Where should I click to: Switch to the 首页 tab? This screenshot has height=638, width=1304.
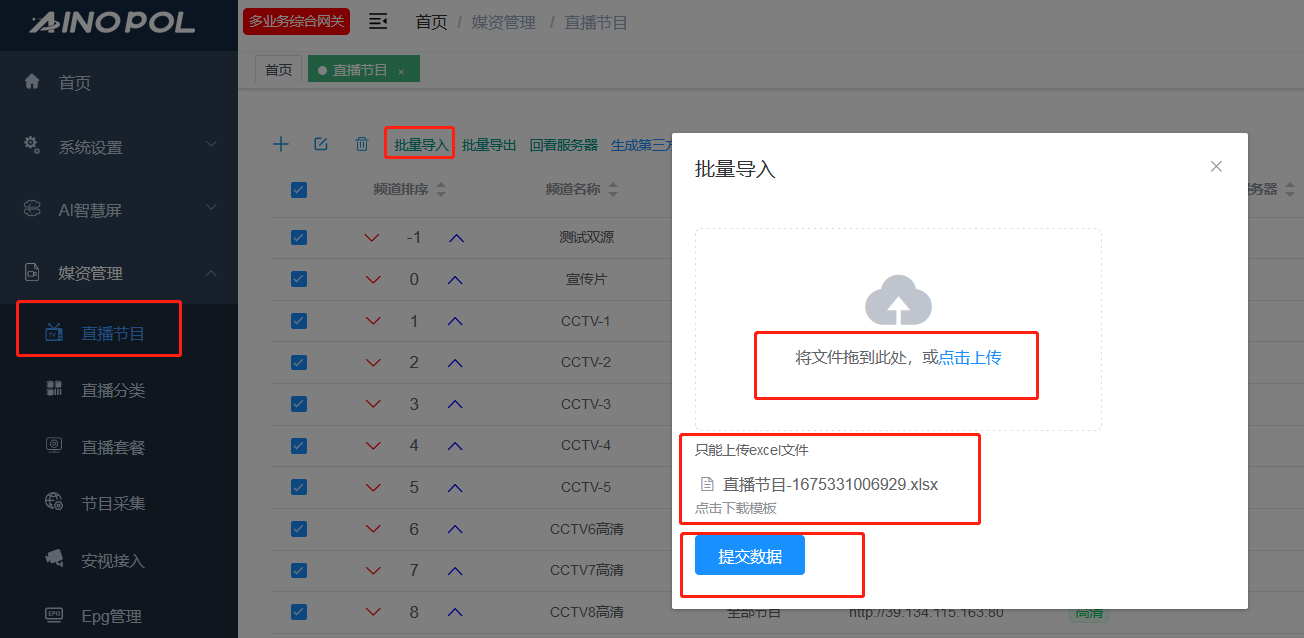[x=278, y=70]
